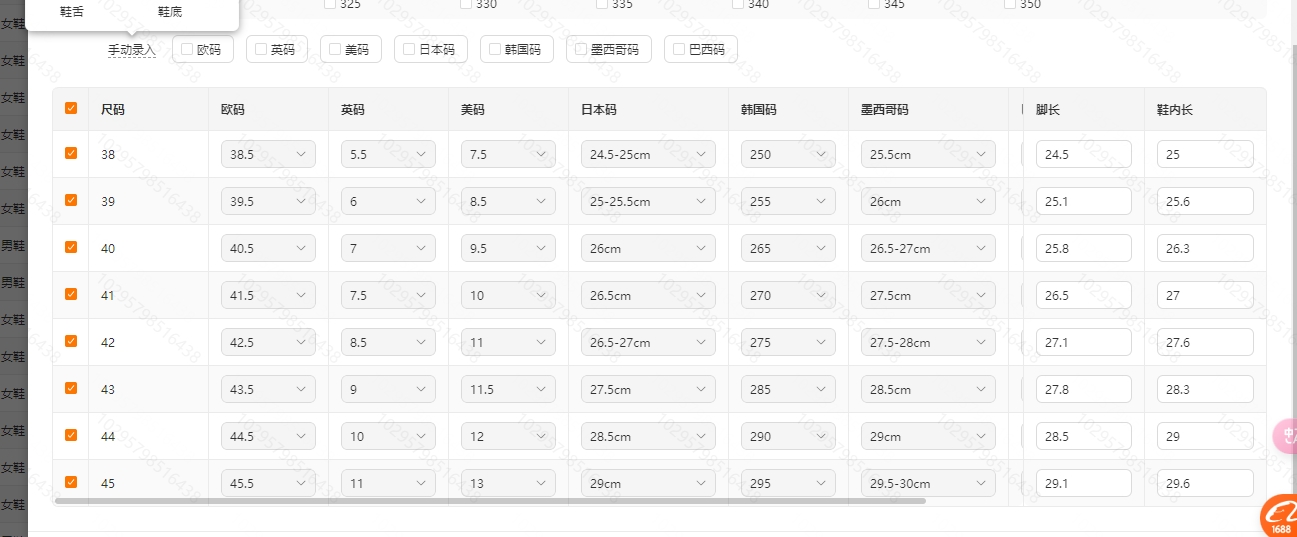Uncheck the row 39 size checkbox
The image size is (1297, 537).
(x=71, y=200)
